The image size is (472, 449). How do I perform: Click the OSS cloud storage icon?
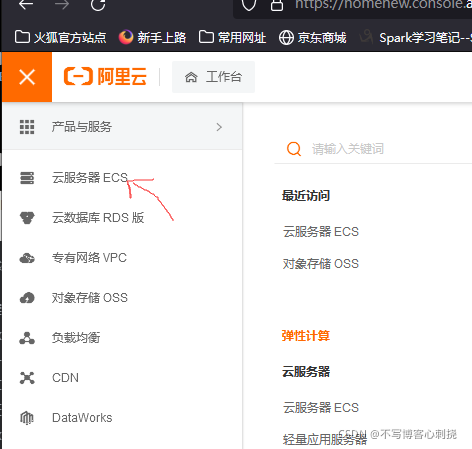pyautogui.click(x=27, y=298)
